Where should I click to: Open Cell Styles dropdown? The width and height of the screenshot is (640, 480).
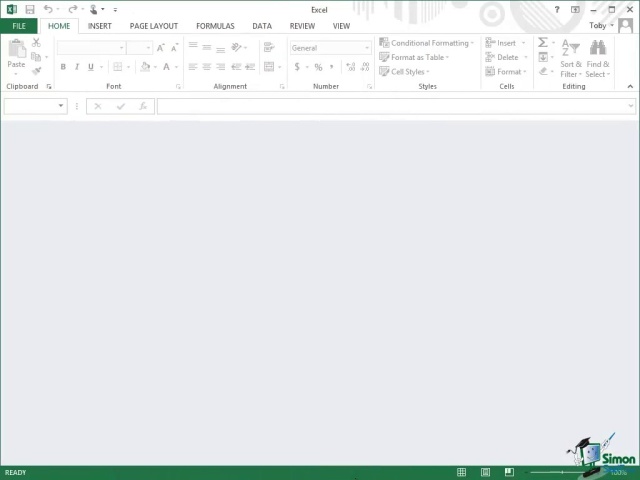point(404,71)
